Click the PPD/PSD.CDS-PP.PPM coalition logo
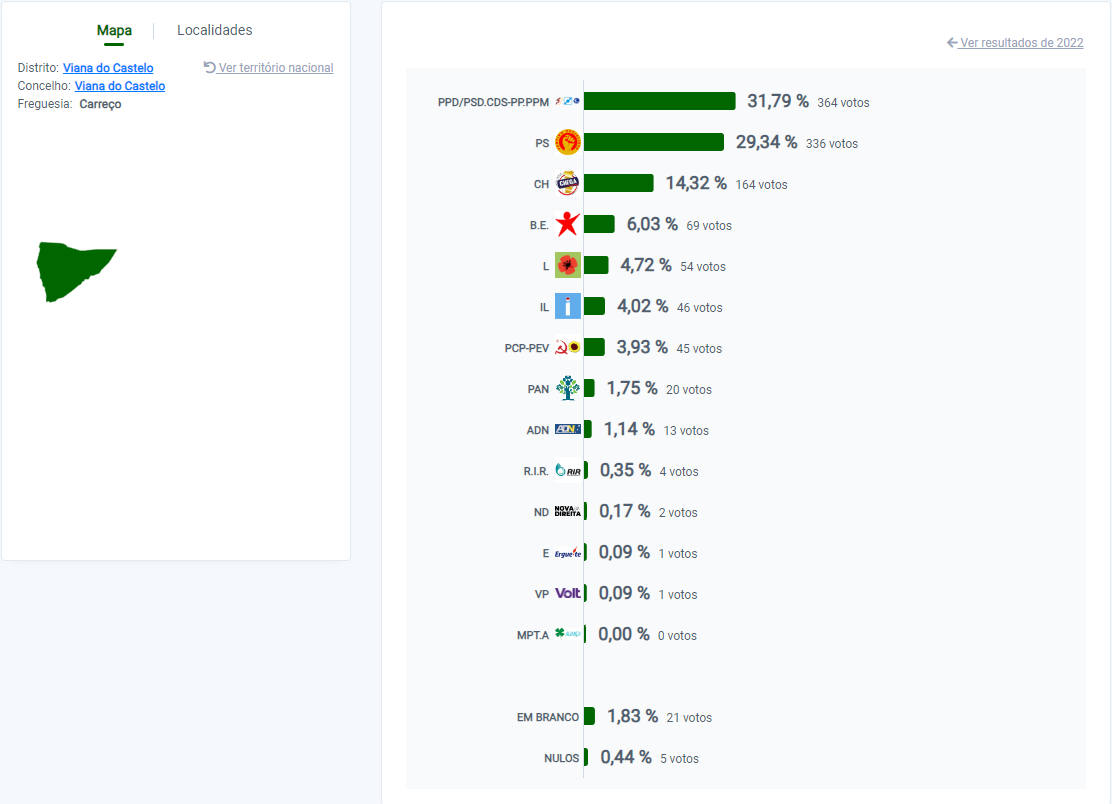The image size is (1112, 804). 567,101
